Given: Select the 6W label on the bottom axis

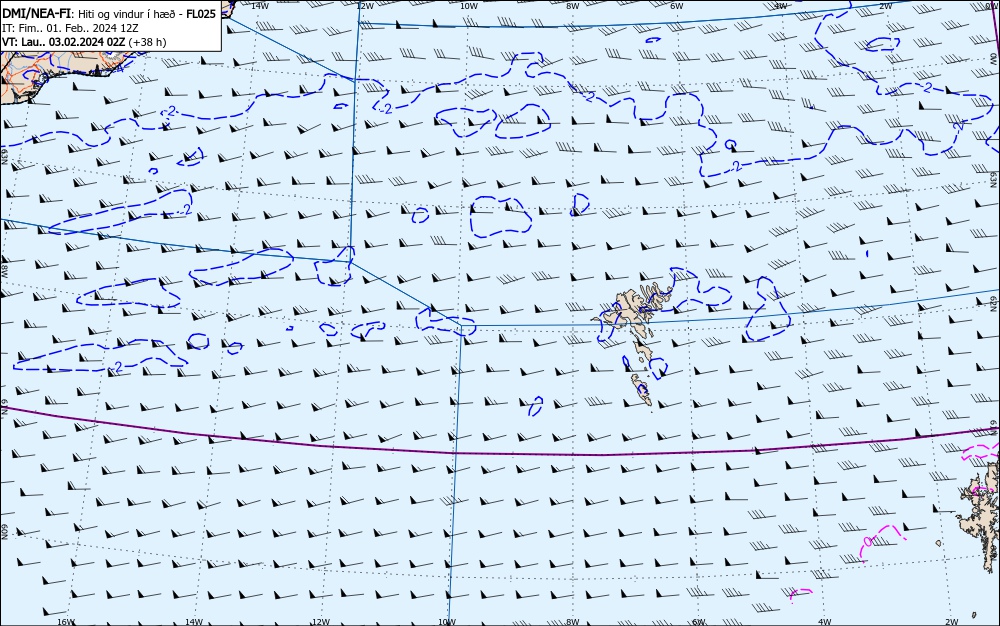Looking at the screenshot, I should click(699, 622).
